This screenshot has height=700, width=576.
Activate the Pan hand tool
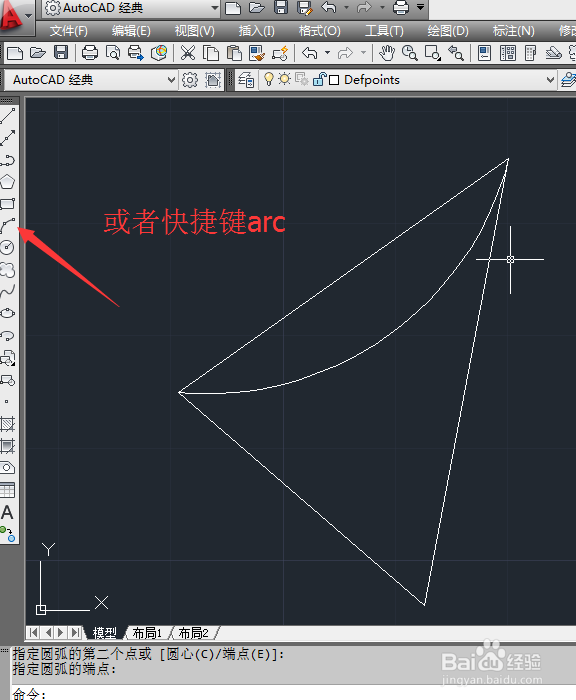click(387, 53)
